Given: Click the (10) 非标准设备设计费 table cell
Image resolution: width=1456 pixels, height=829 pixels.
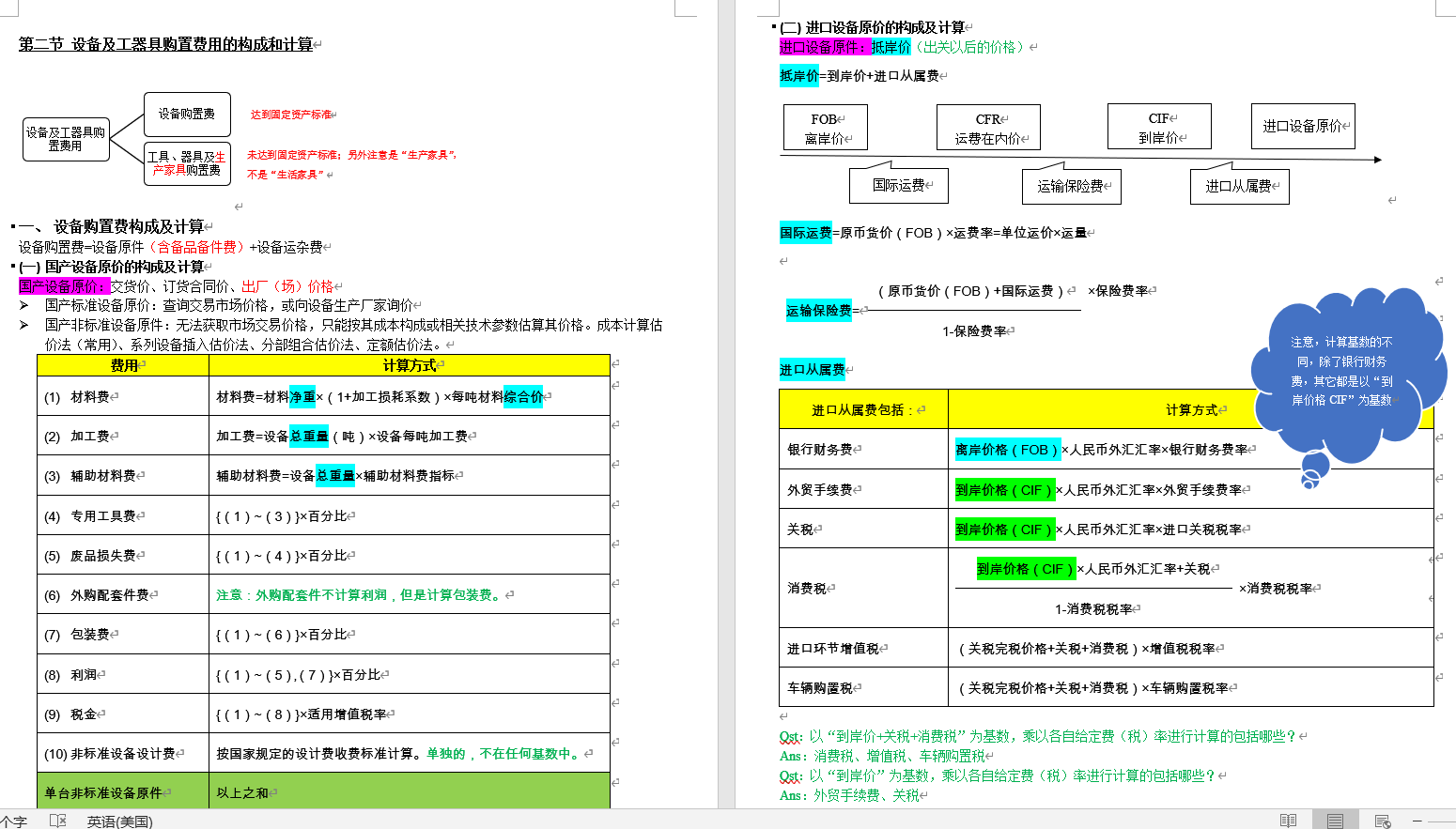Looking at the screenshot, I should click(123, 753).
